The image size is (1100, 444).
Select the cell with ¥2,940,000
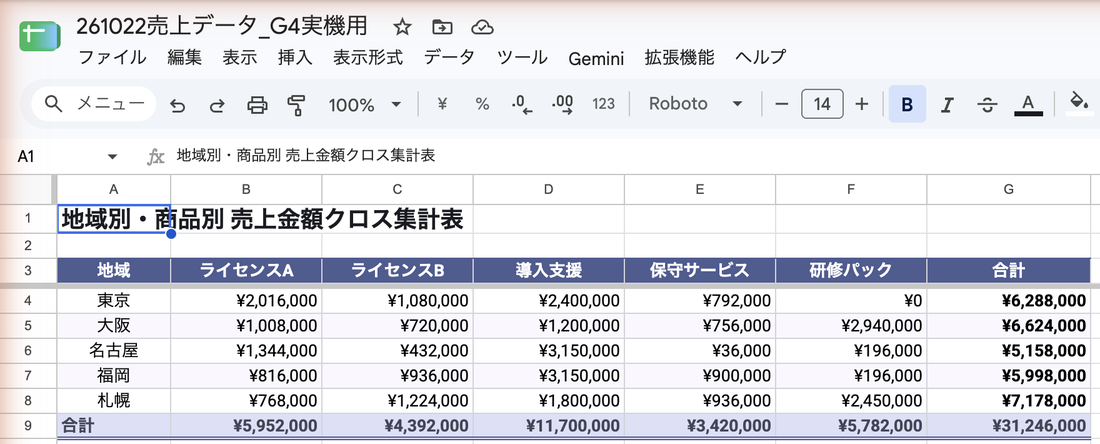click(851, 326)
